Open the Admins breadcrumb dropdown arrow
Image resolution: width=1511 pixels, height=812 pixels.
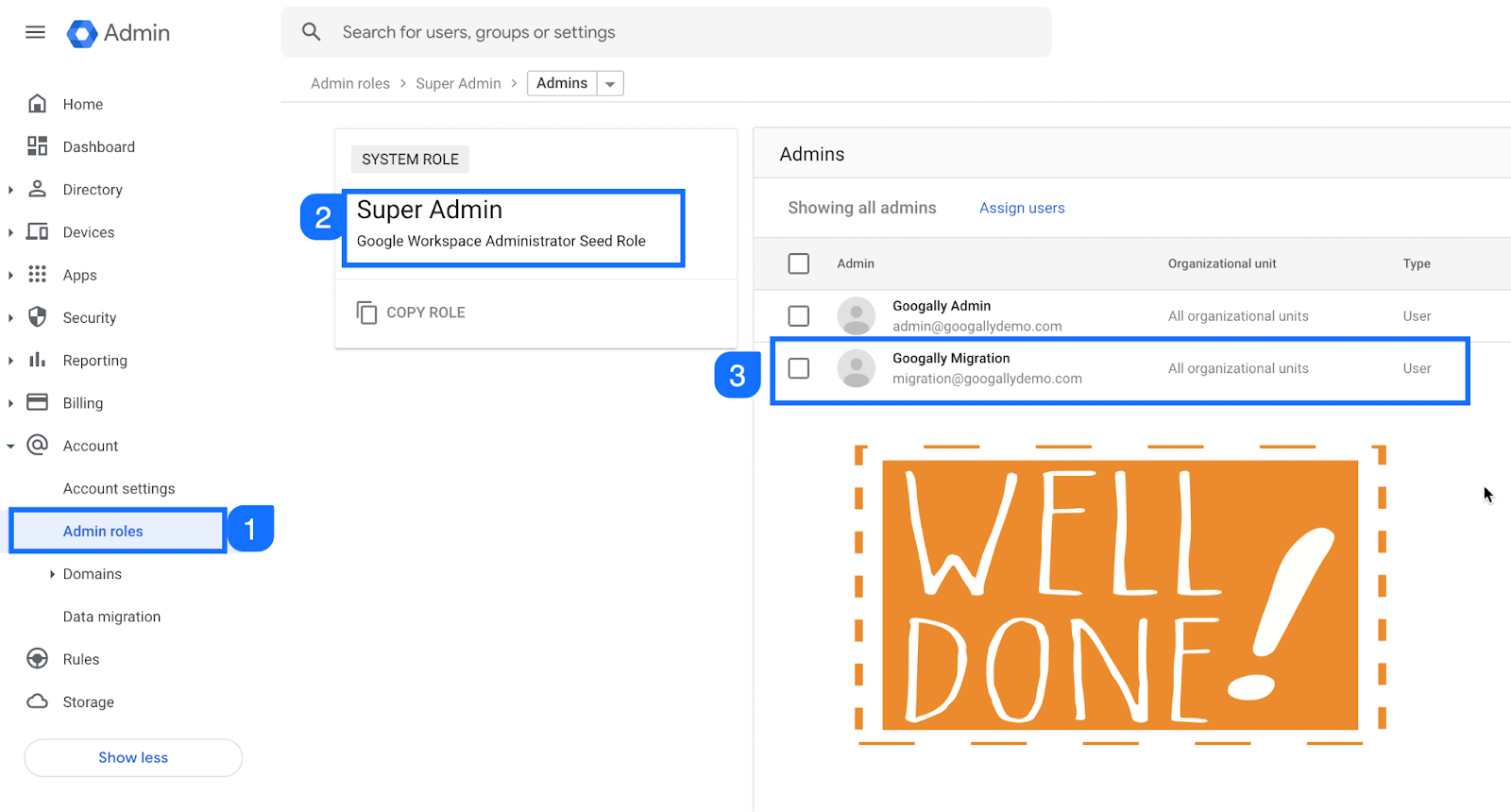coord(610,84)
